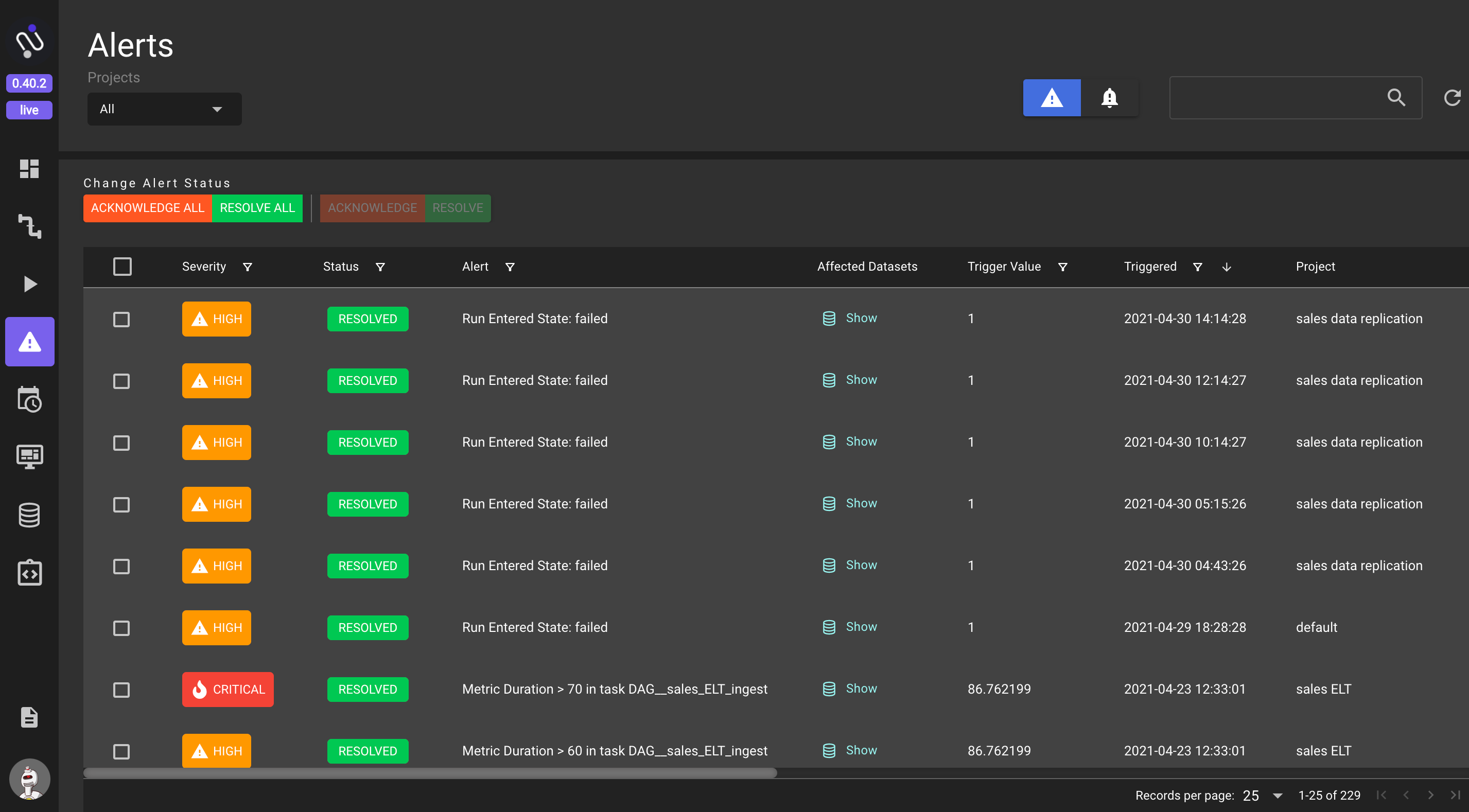
Task: Filter the Status column
Action: [380, 267]
